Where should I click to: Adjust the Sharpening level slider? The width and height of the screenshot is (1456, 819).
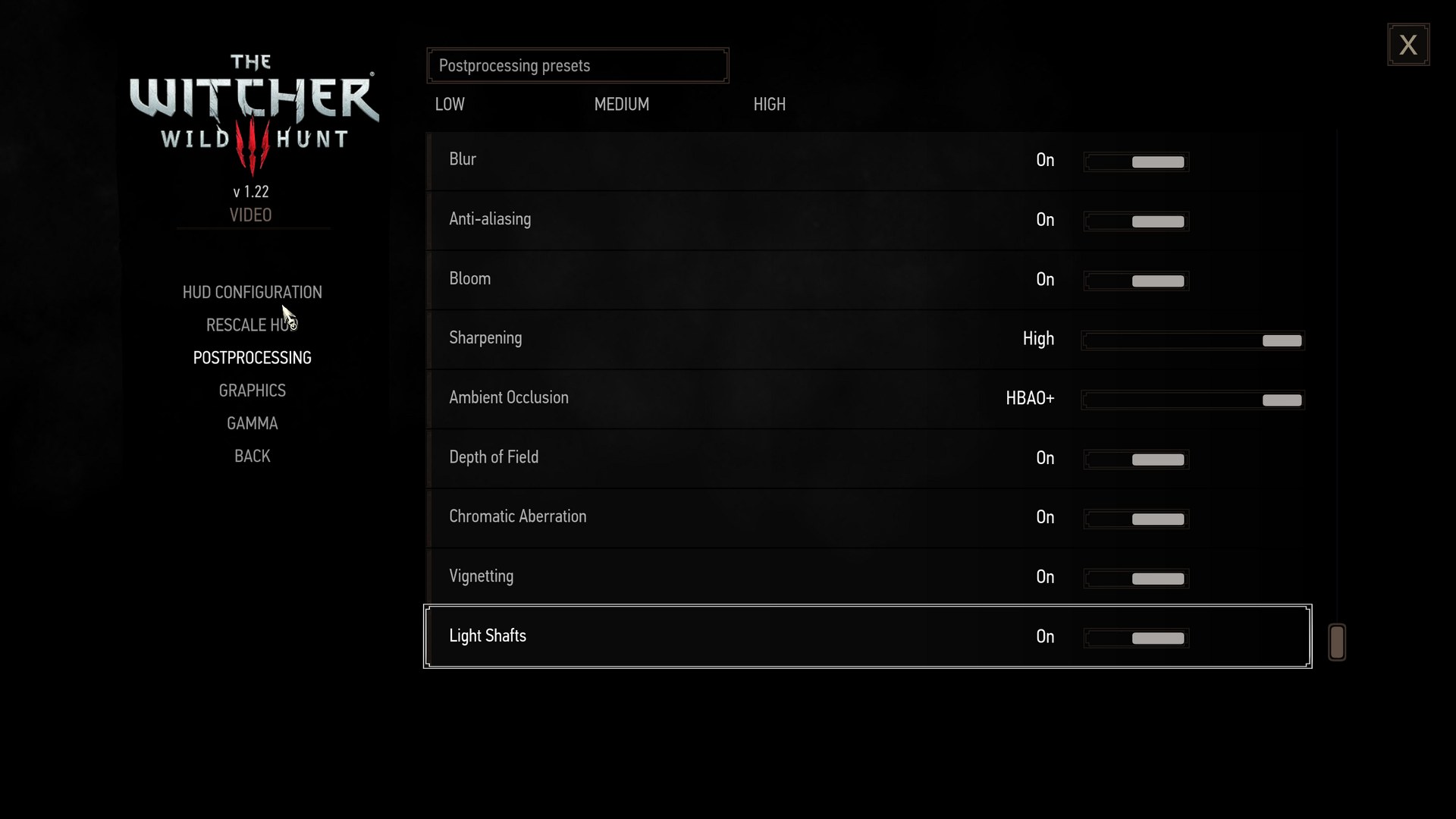[x=1282, y=340]
